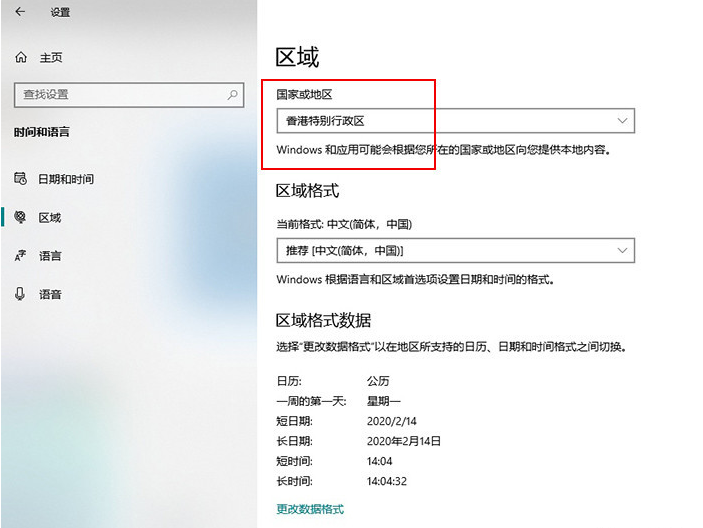This screenshot has height=528, width=703.
Task: Click the 区域 page title
Action: point(297,57)
